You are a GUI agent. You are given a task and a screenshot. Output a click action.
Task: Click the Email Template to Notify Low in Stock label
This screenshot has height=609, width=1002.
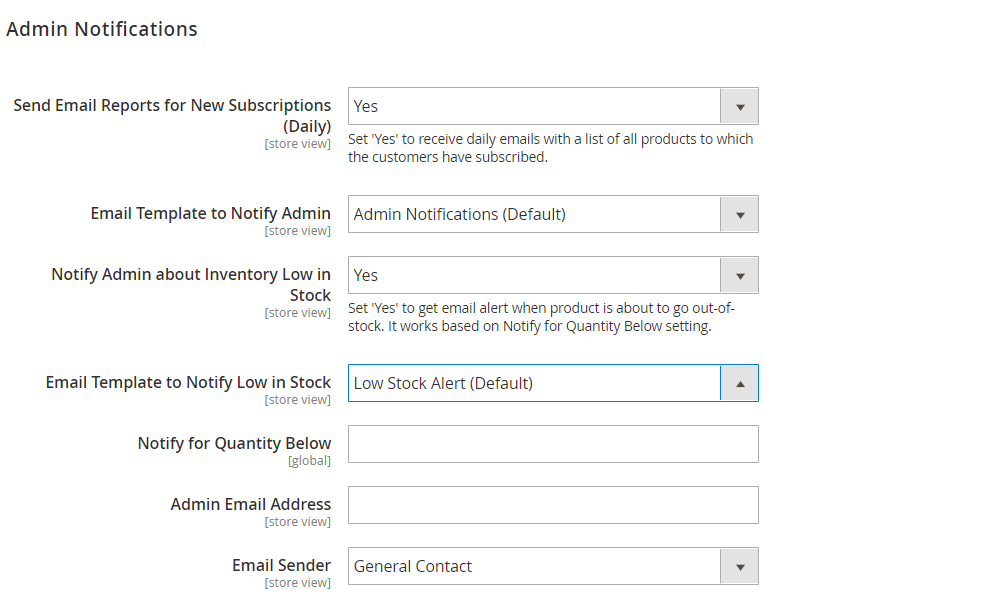point(189,382)
